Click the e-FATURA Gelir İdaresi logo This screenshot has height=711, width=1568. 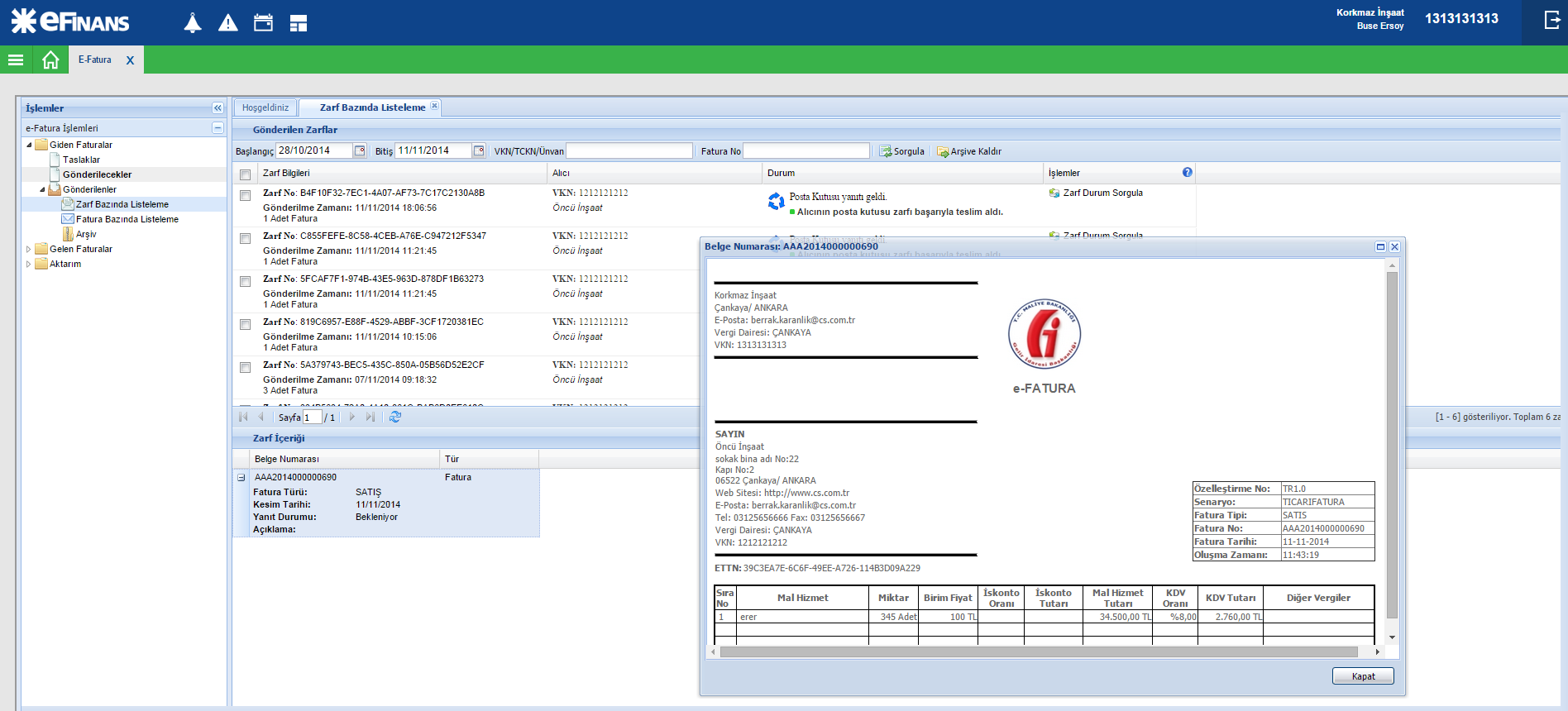[x=1045, y=334]
